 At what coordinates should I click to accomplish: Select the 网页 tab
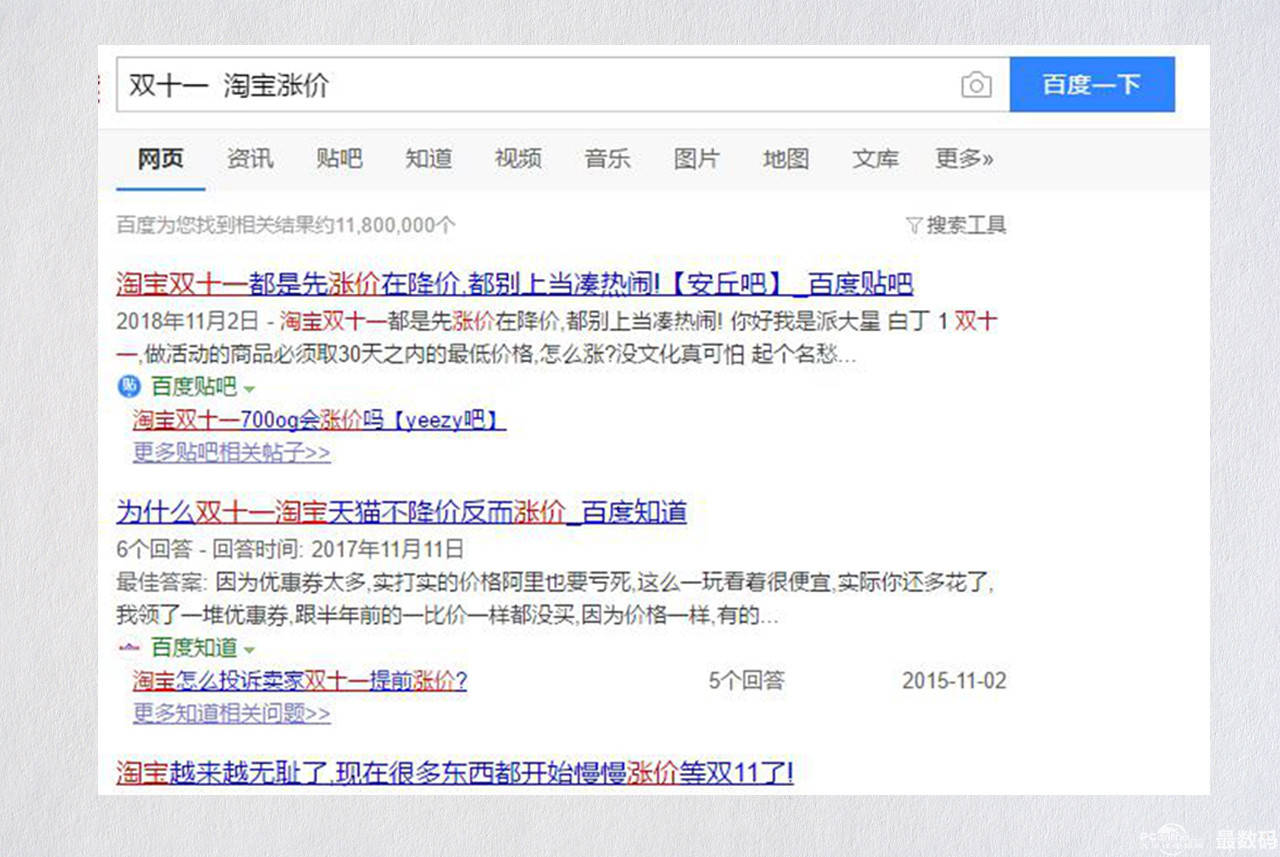pos(160,158)
